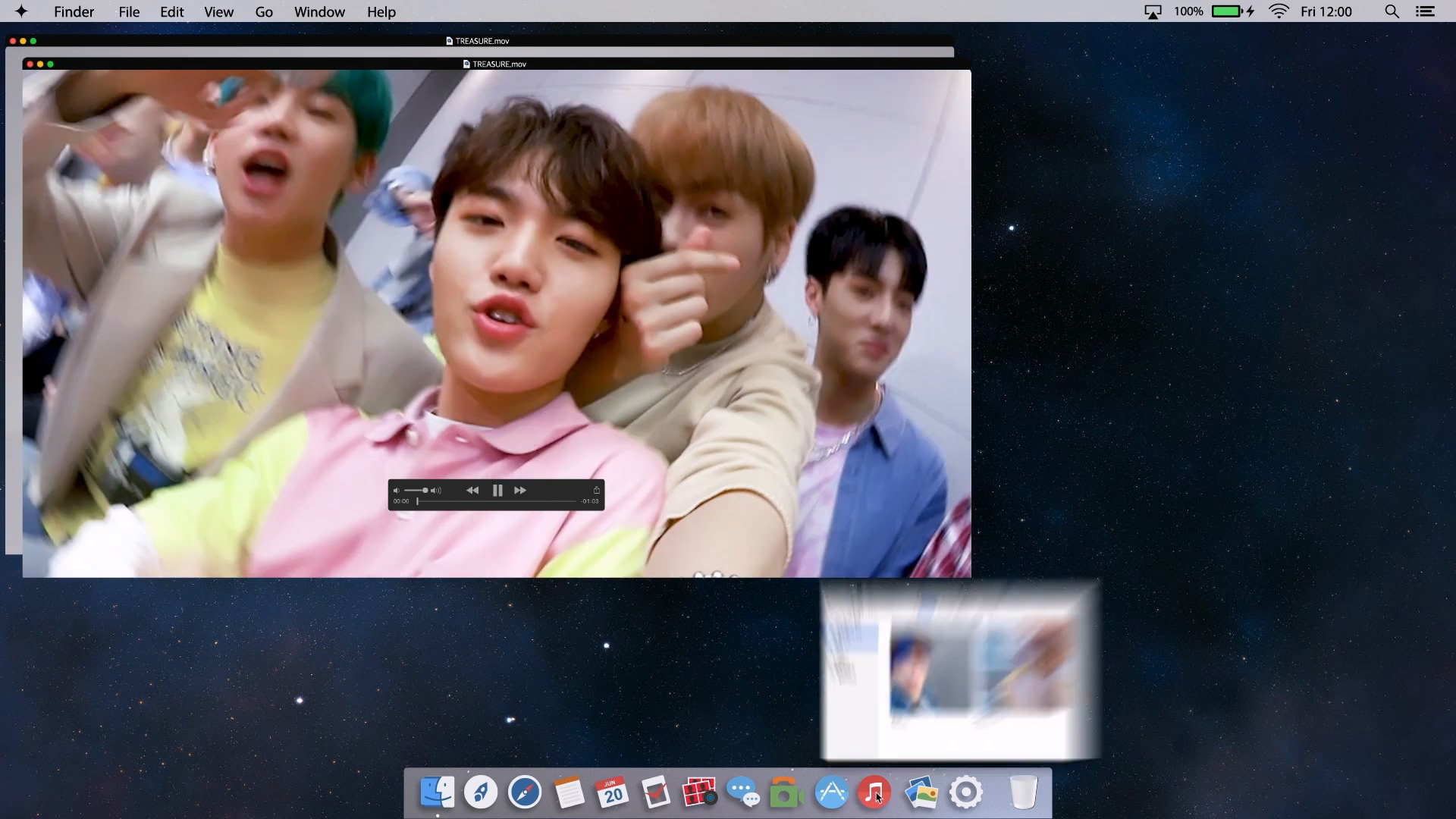Open the Window menu
This screenshot has width=1456, height=819.
[319, 11]
